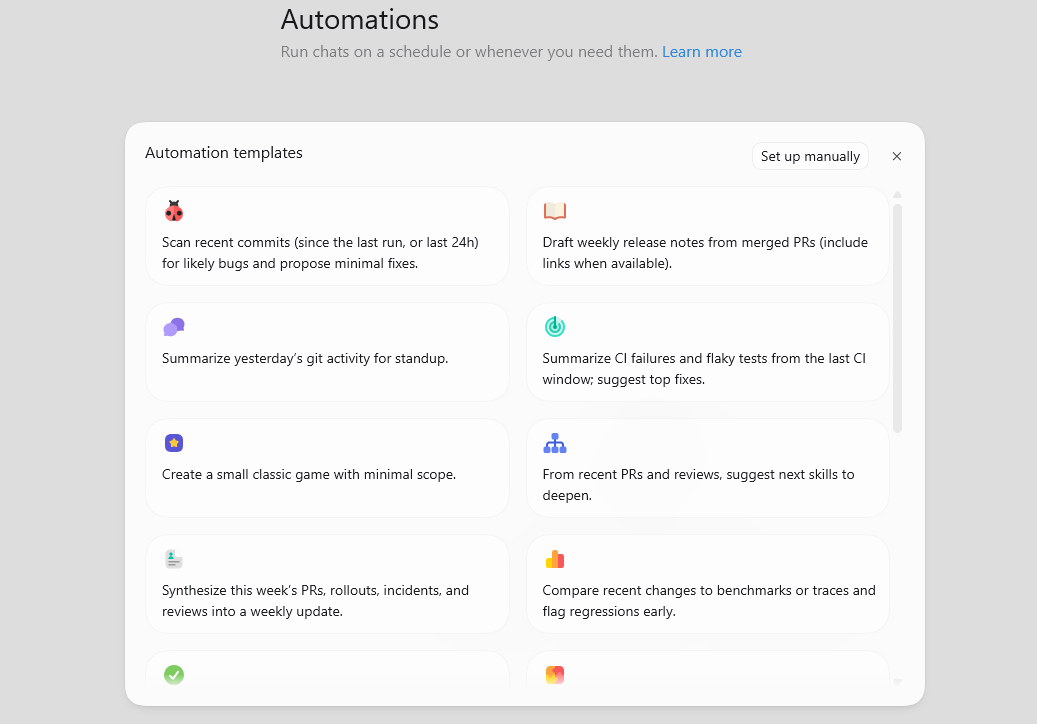Click the orange gradient square template icon
The width and height of the screenshot is (1037, 724).
[555, 674]
